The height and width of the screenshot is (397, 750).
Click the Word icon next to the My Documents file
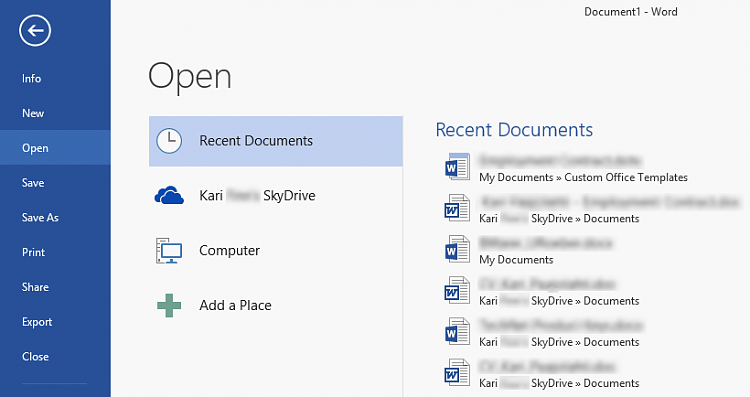[x=457, y=249]
